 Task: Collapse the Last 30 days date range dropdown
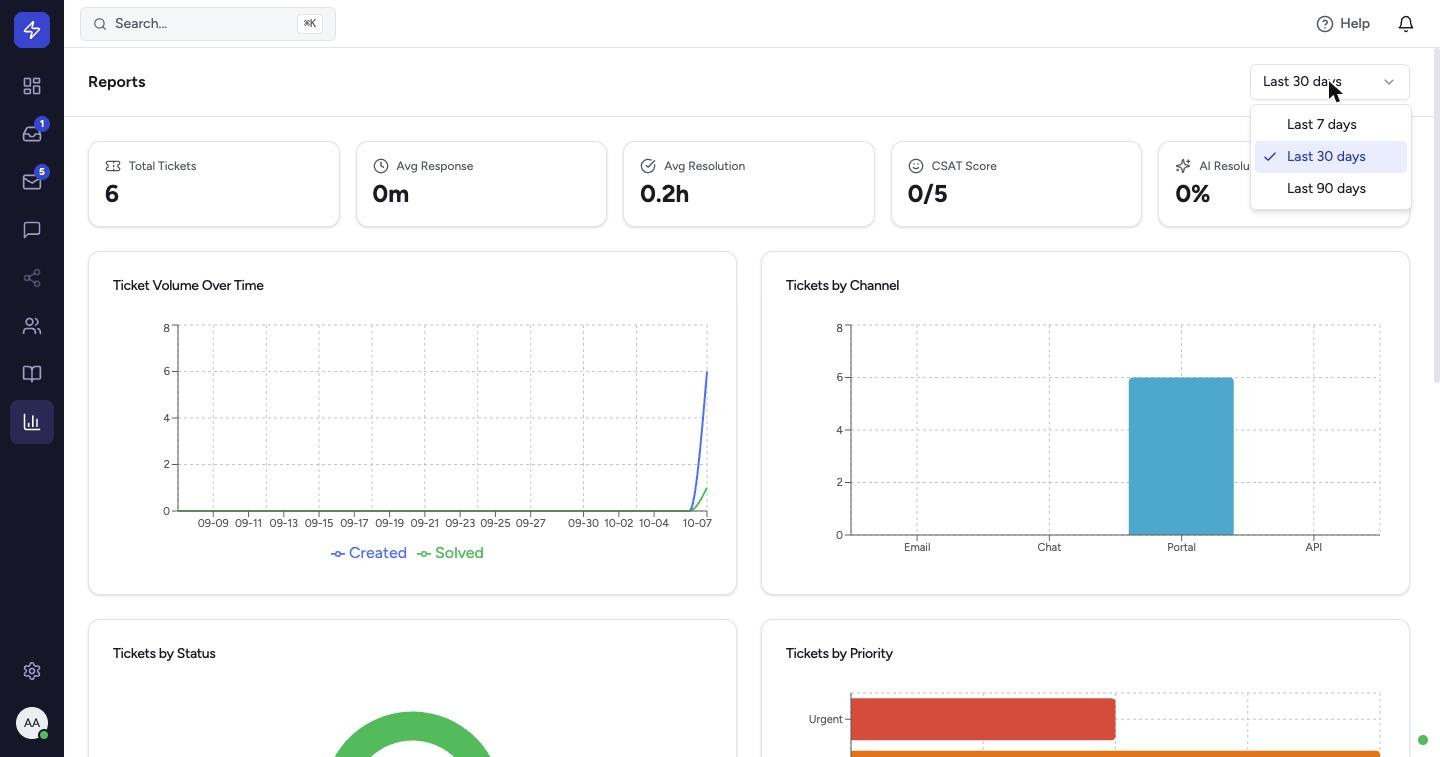pos(1330,82)
